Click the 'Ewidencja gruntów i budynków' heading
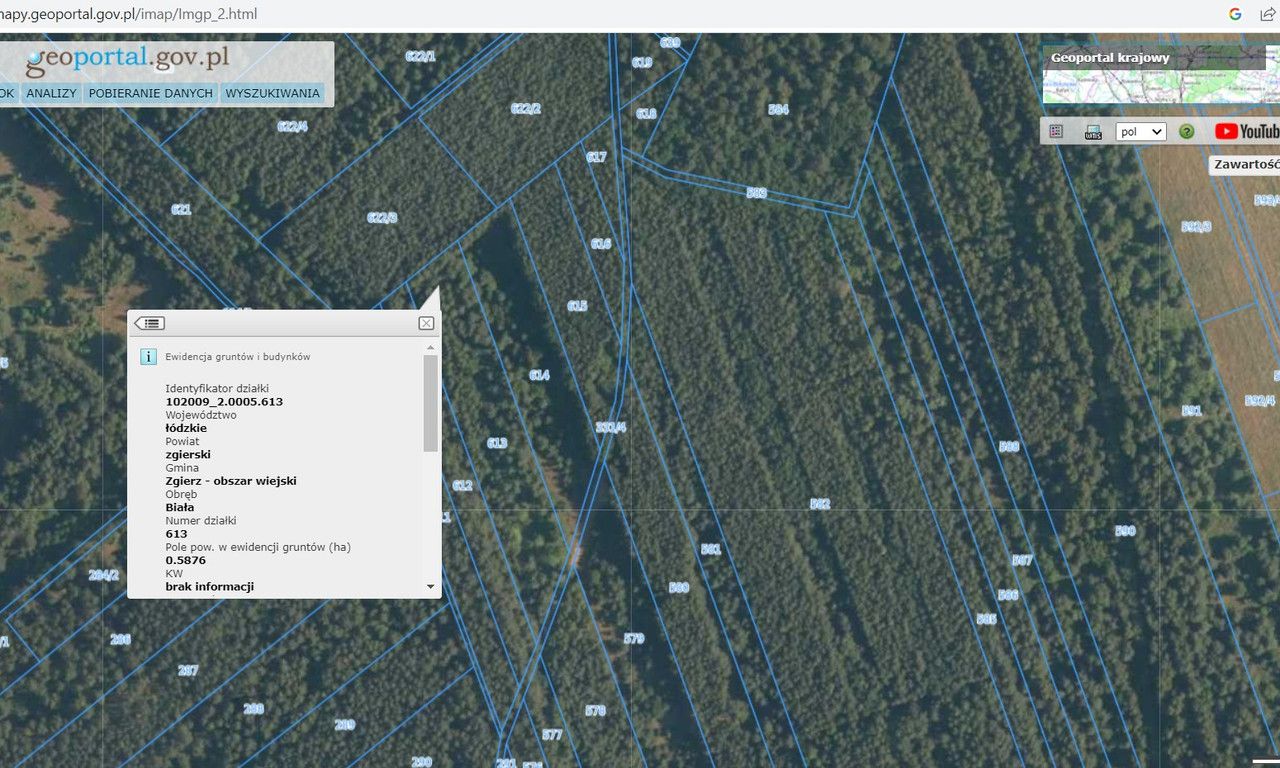The height and width of the screenshot is (768, 1280). [238, 357]
